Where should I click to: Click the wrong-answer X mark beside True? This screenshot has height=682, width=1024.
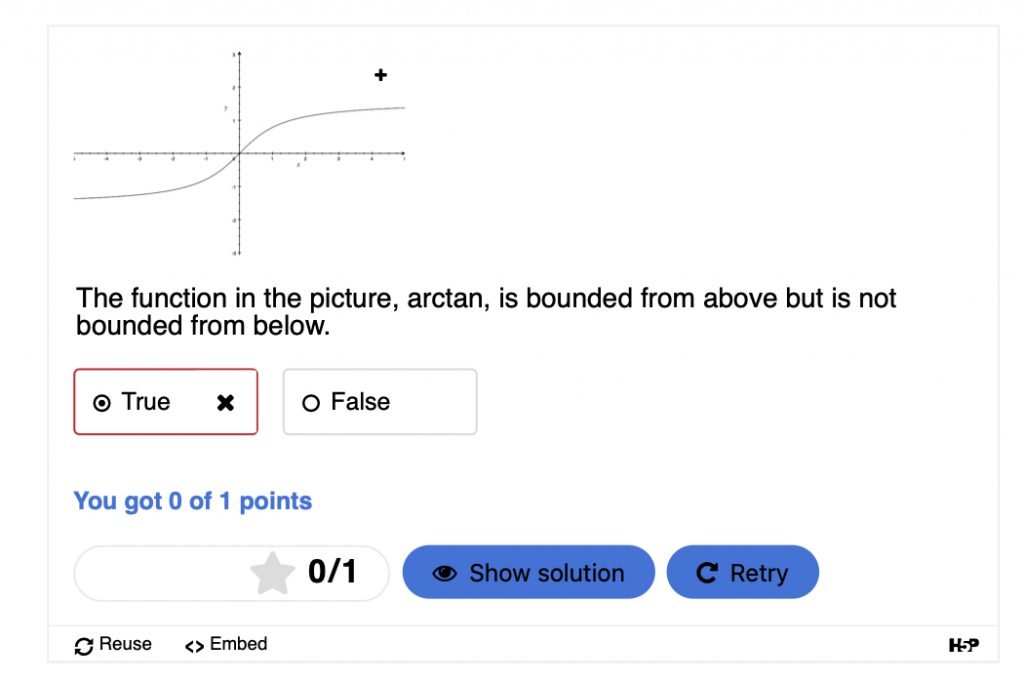(x=226, y=402)
